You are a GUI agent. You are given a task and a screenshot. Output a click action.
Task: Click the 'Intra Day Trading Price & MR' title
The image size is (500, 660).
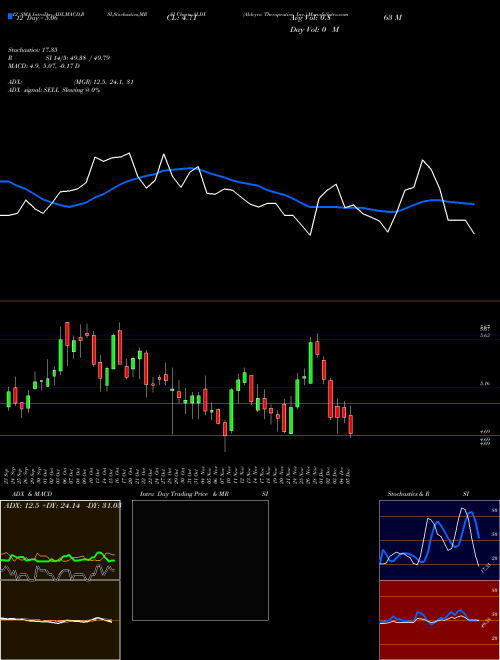(184, 494)
